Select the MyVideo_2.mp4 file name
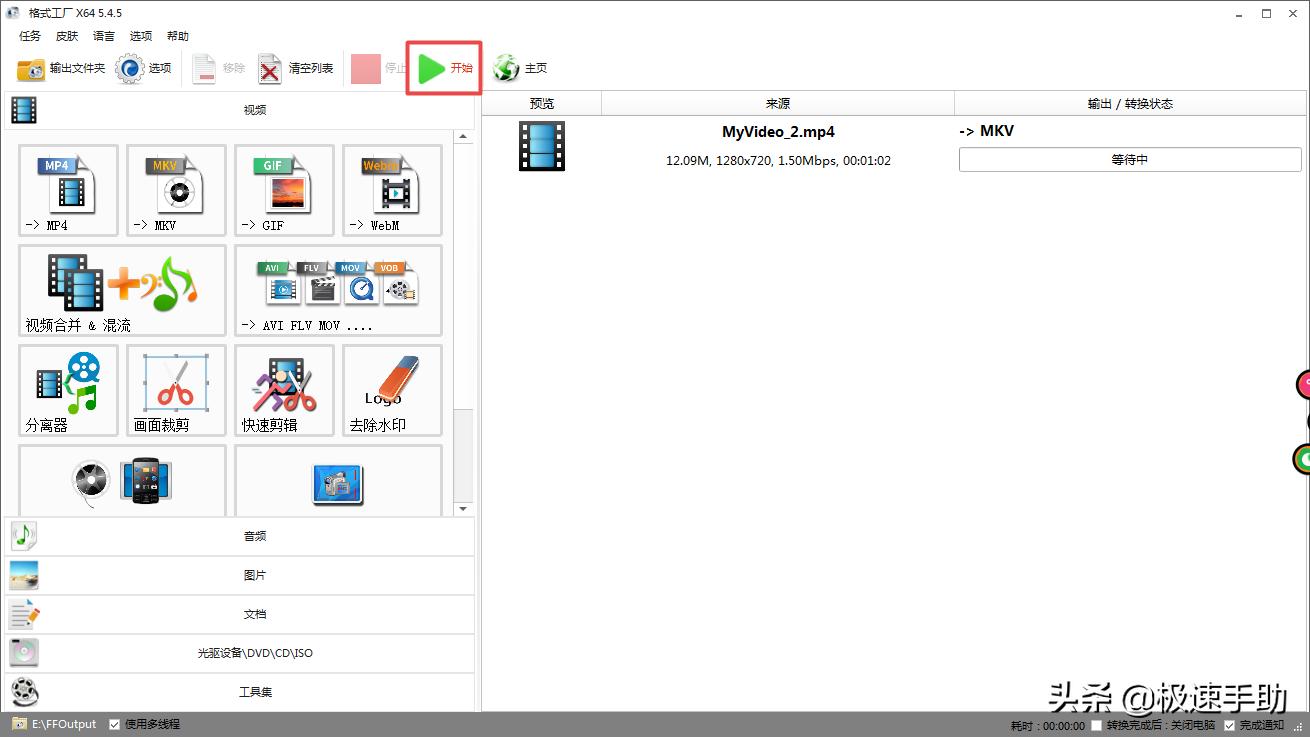The height and width of the screenshot is (737, 1310). tap(778, 131)
